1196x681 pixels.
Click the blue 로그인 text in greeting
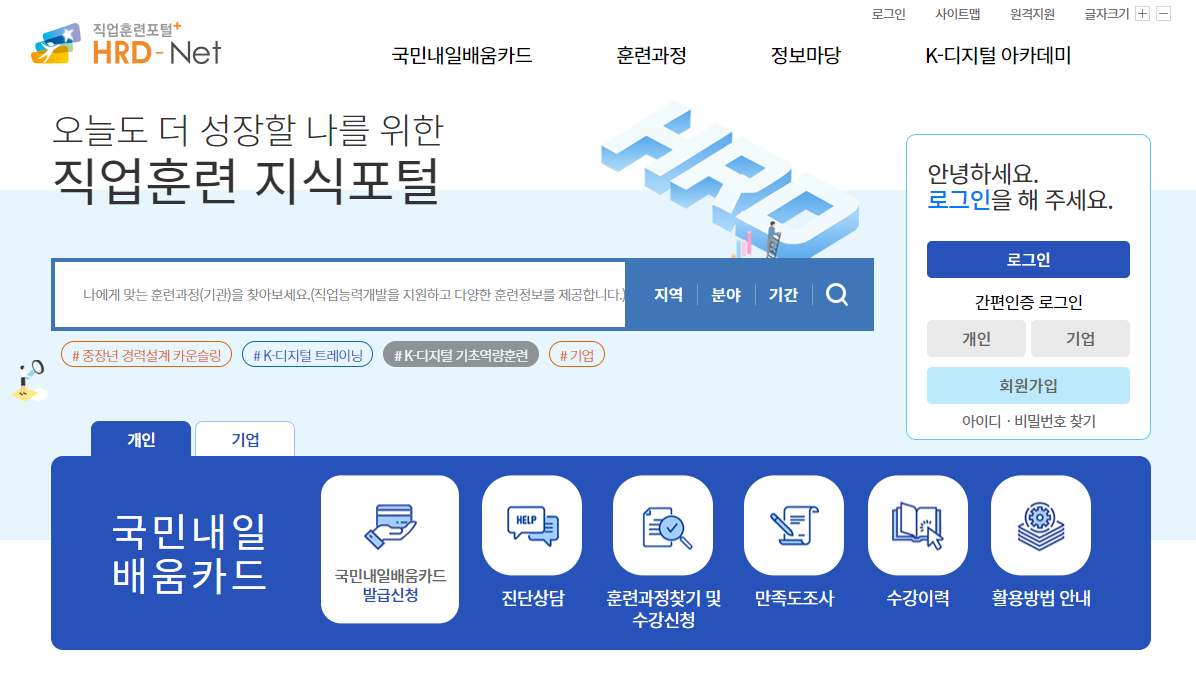pyautogui.click(x=959, y=200)
